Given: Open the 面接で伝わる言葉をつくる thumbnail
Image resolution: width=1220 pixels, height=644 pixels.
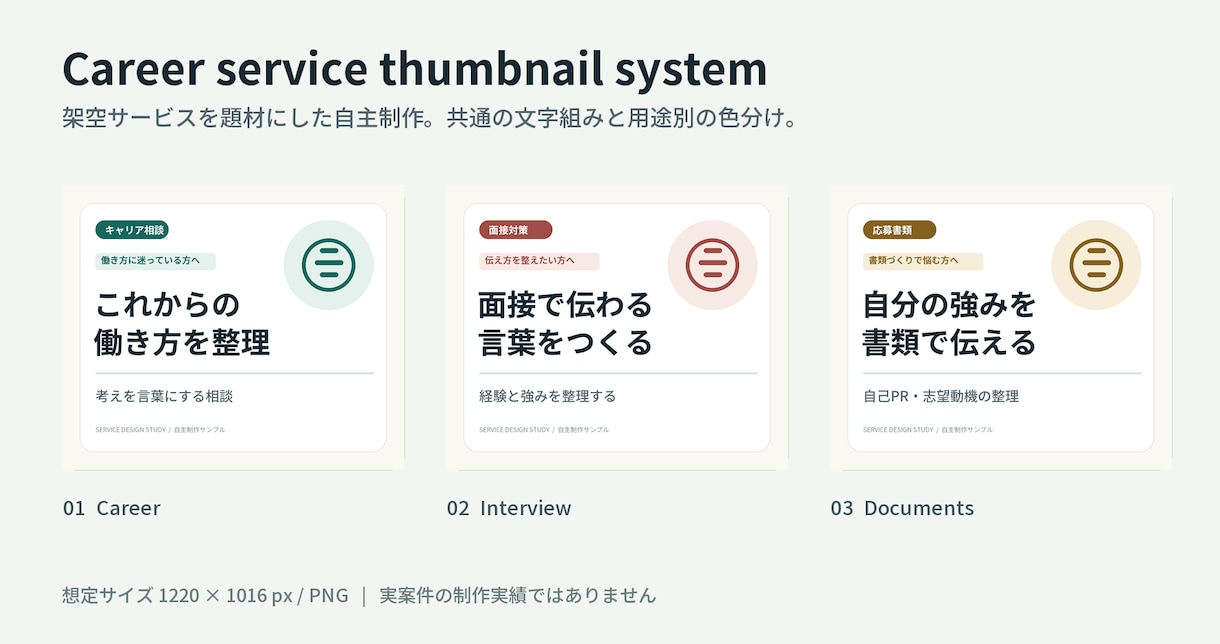Looking at the screenshot, I should coord(617,327).
